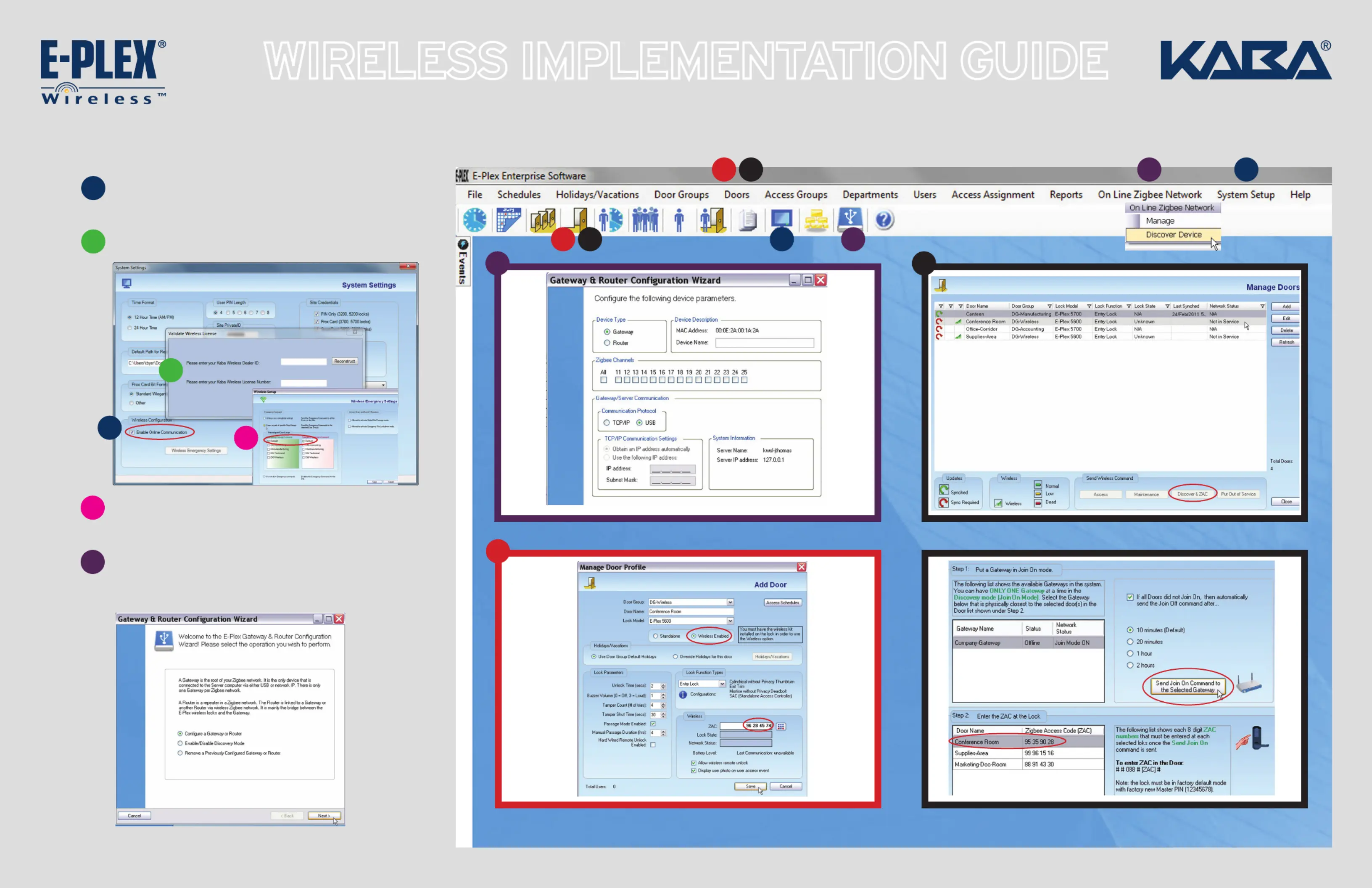Select Override Holidays for this door
Viewport: 1372px width, 888px height.
click(675, 657)
